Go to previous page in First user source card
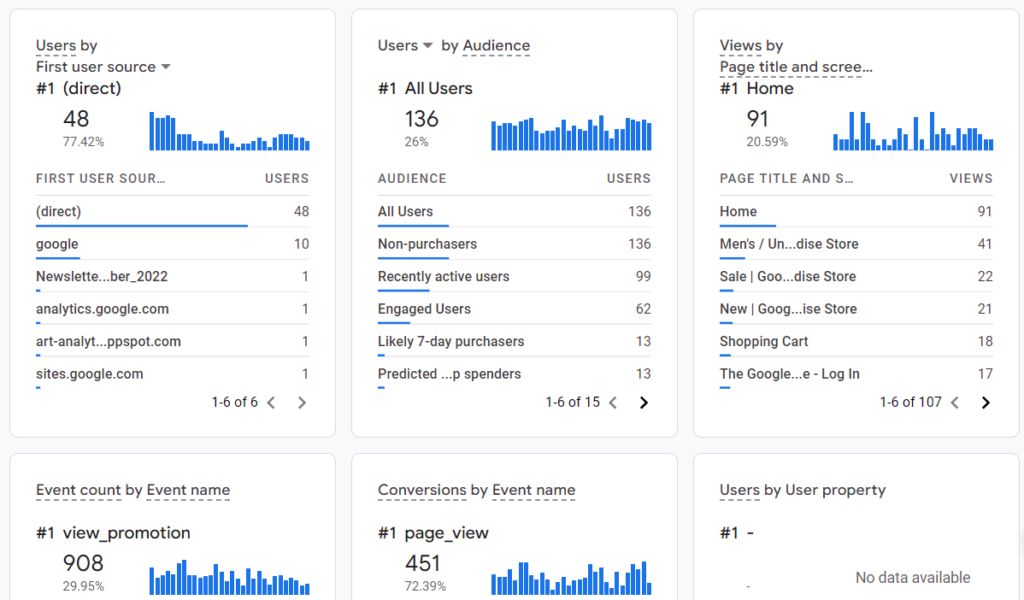The image size is (1024, 600). [271, 401]
